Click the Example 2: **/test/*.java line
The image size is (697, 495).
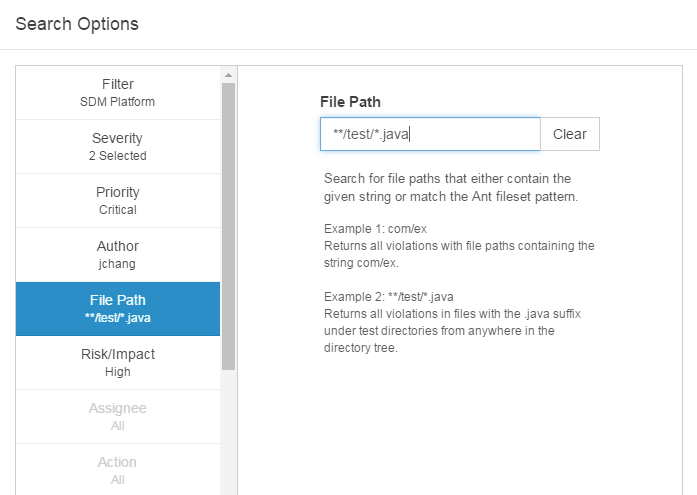click(x=389, y=297)
